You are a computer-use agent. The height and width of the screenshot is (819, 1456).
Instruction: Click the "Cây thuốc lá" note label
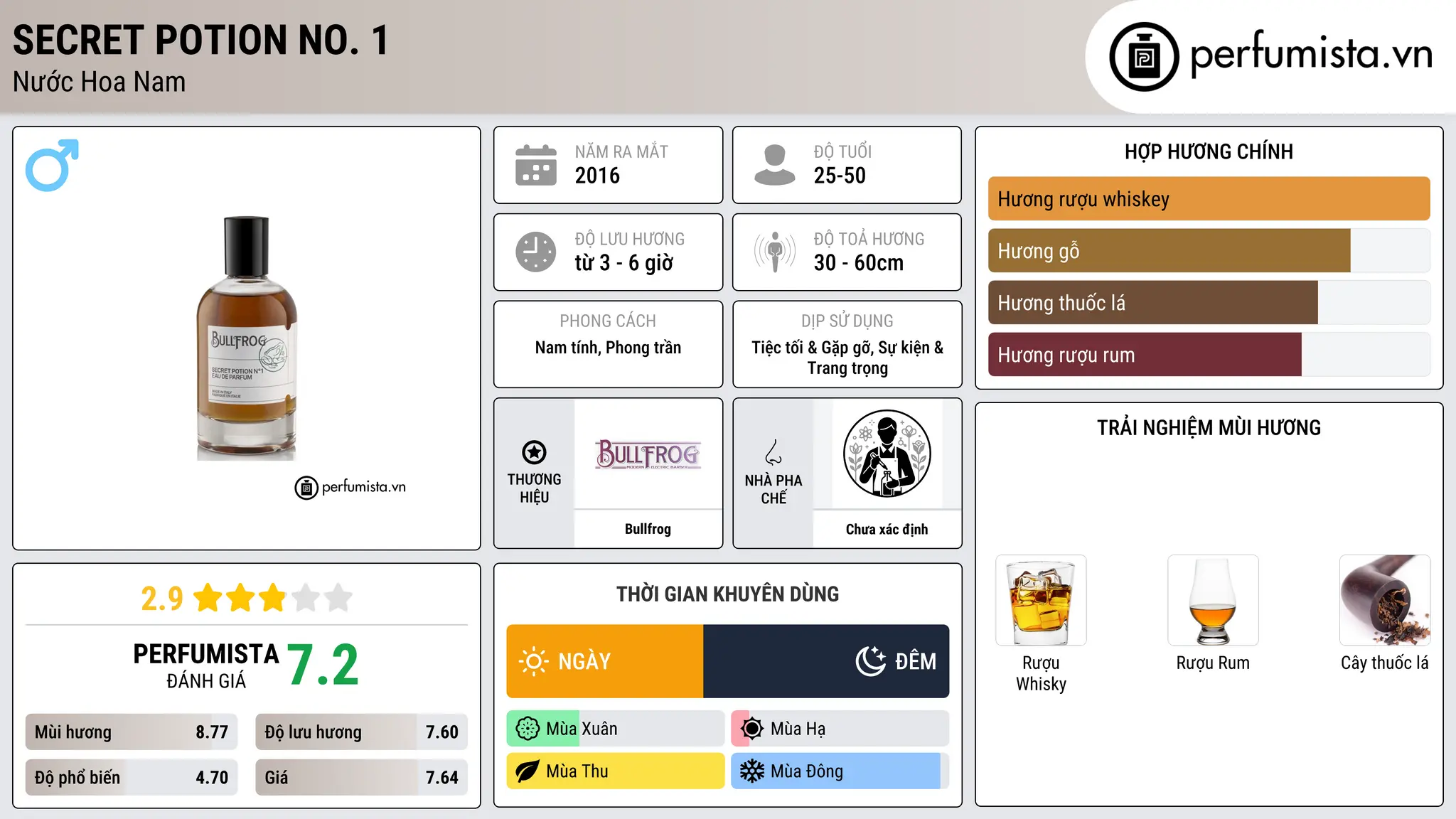[x=1385, y=663]
